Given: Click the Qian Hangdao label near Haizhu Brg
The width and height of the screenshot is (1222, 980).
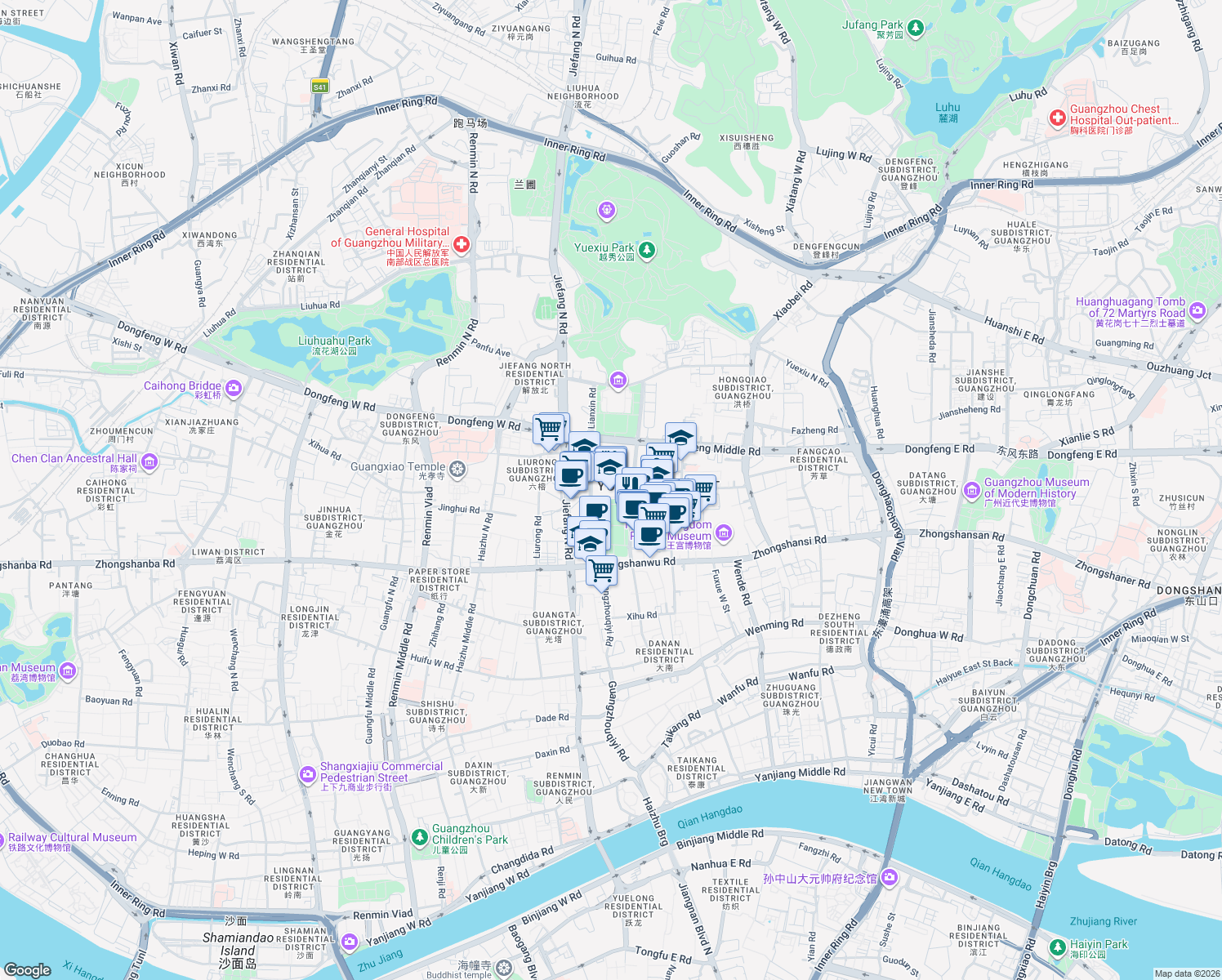Looking at the screenshot, I should tap(710, 815).
